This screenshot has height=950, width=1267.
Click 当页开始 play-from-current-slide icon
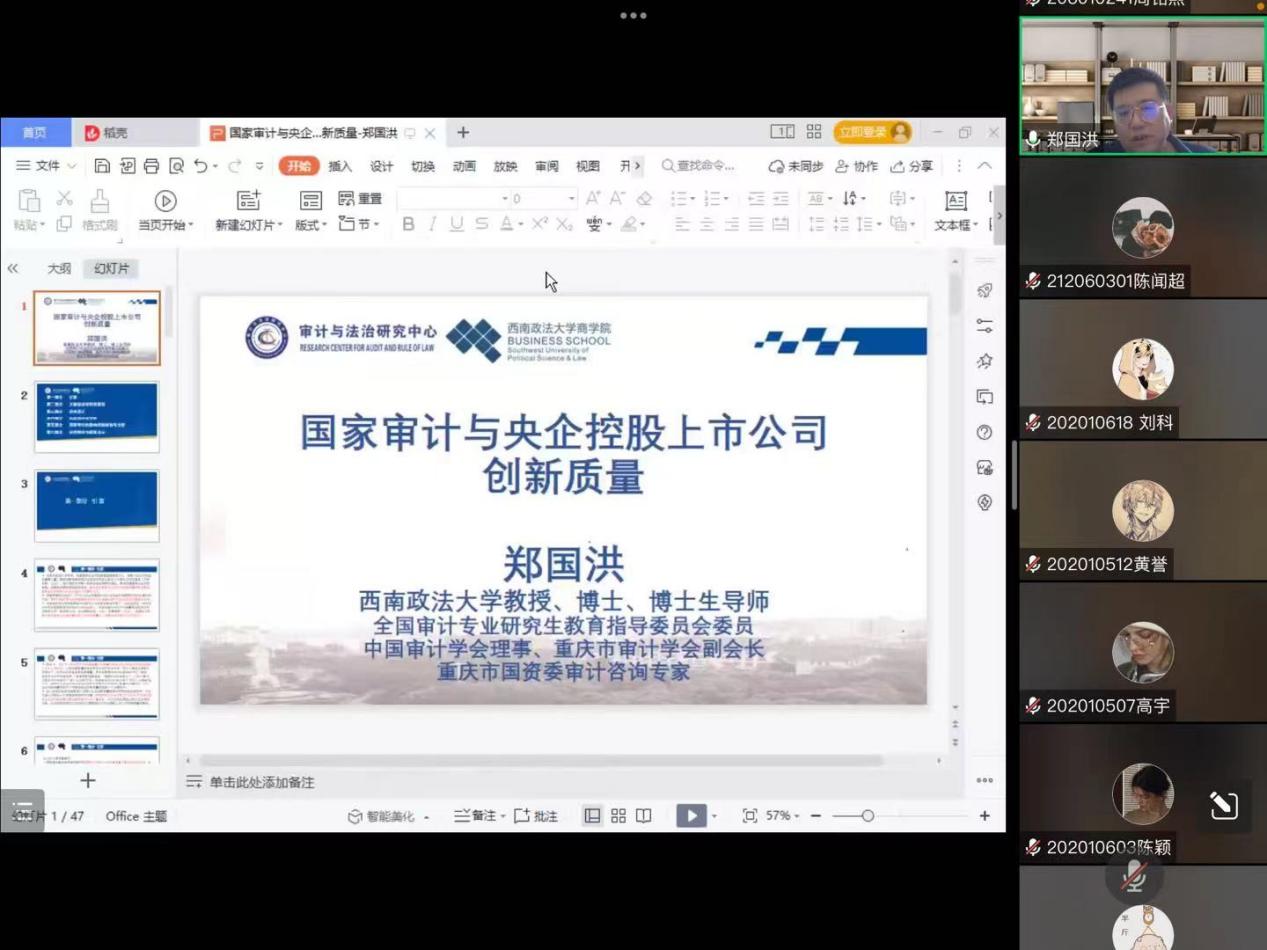[166, 202]
